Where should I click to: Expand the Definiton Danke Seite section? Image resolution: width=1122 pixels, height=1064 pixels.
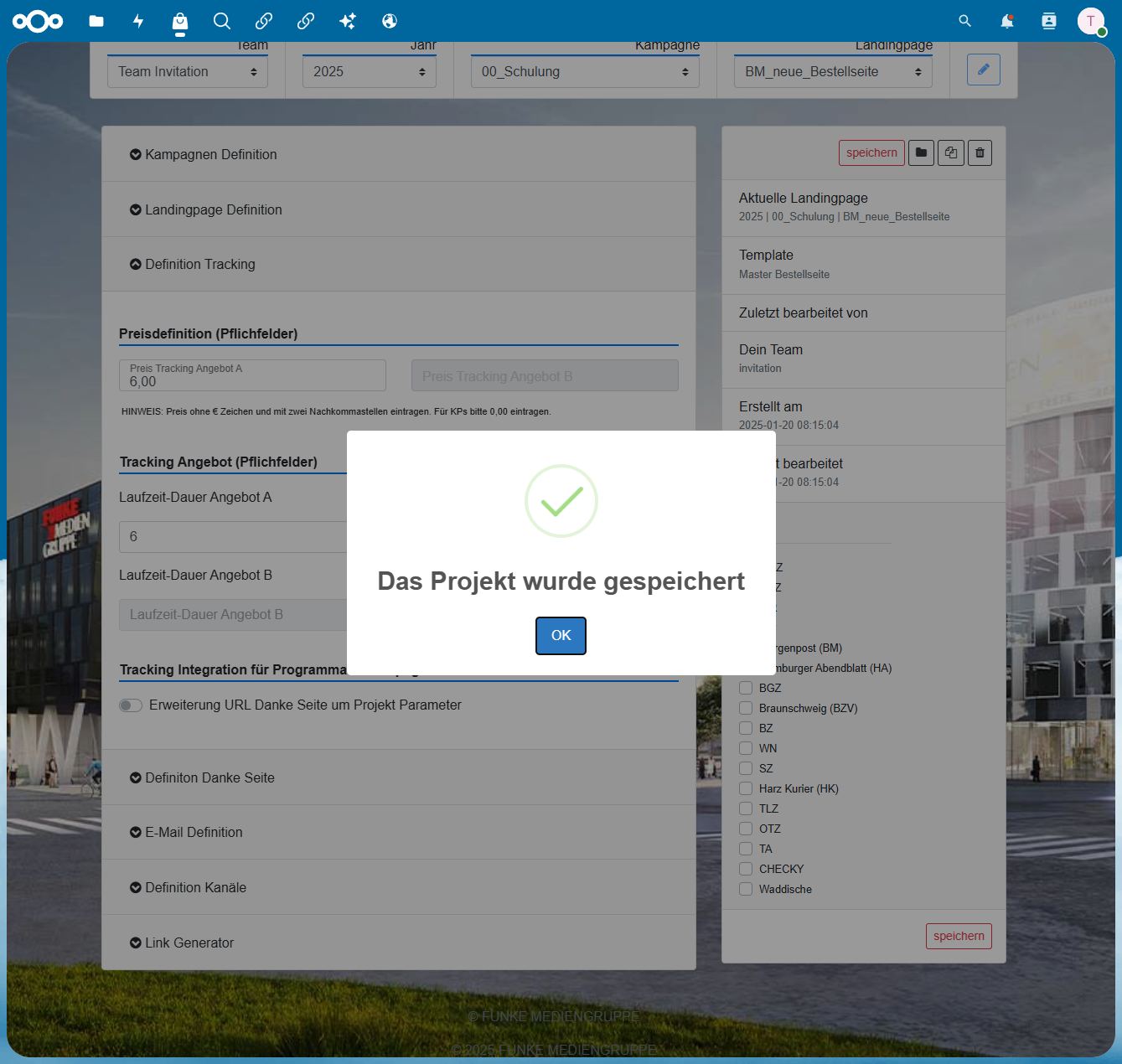click(399, 777)
